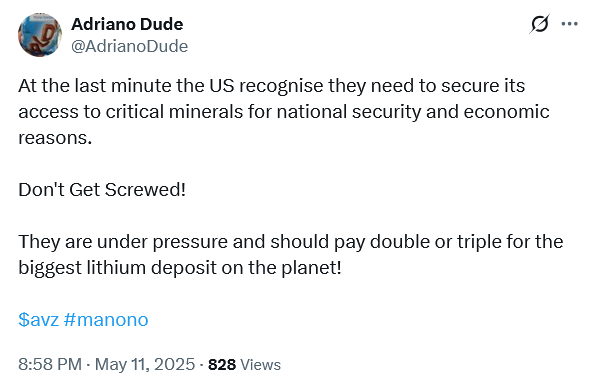
Task: Click the 'Don't Get Screwed!' line
Action: tap(102, 189)
